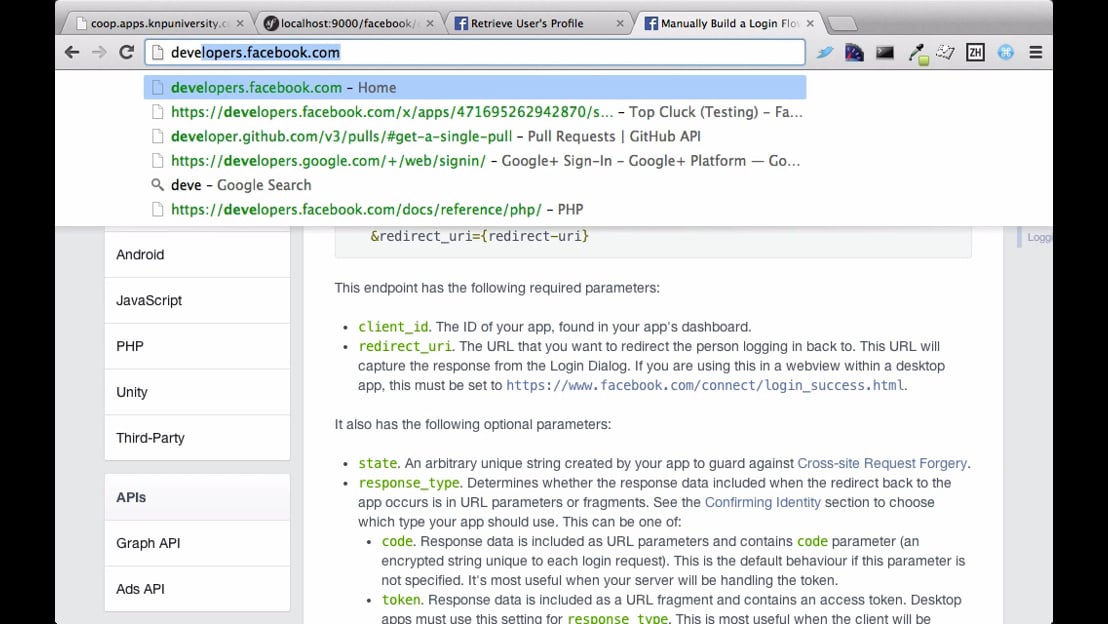Open the dashed ruler measure extension icon
The image size is (1108, 624).
[945, 52]
